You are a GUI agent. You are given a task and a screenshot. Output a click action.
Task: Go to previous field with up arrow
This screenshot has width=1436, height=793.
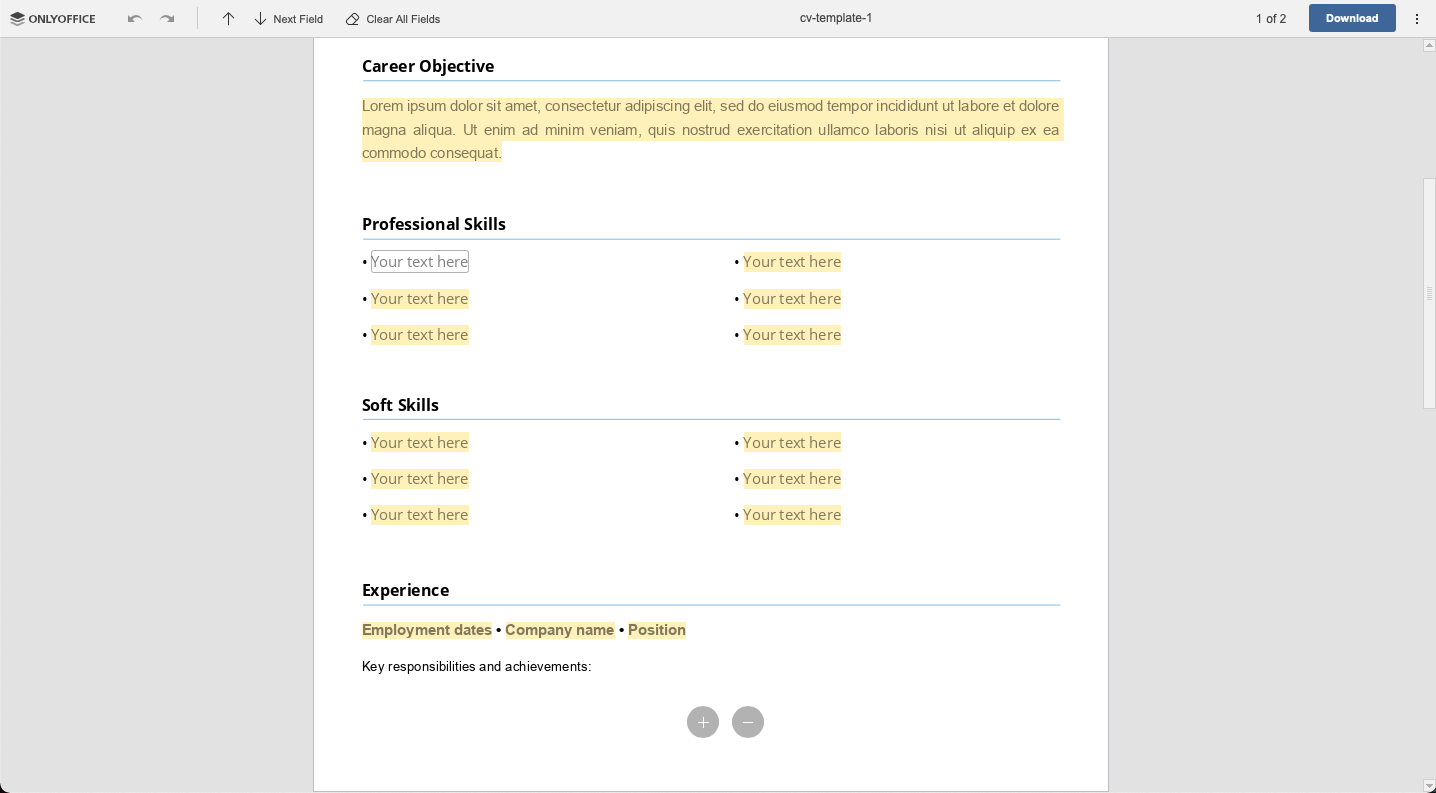point(228,19)
